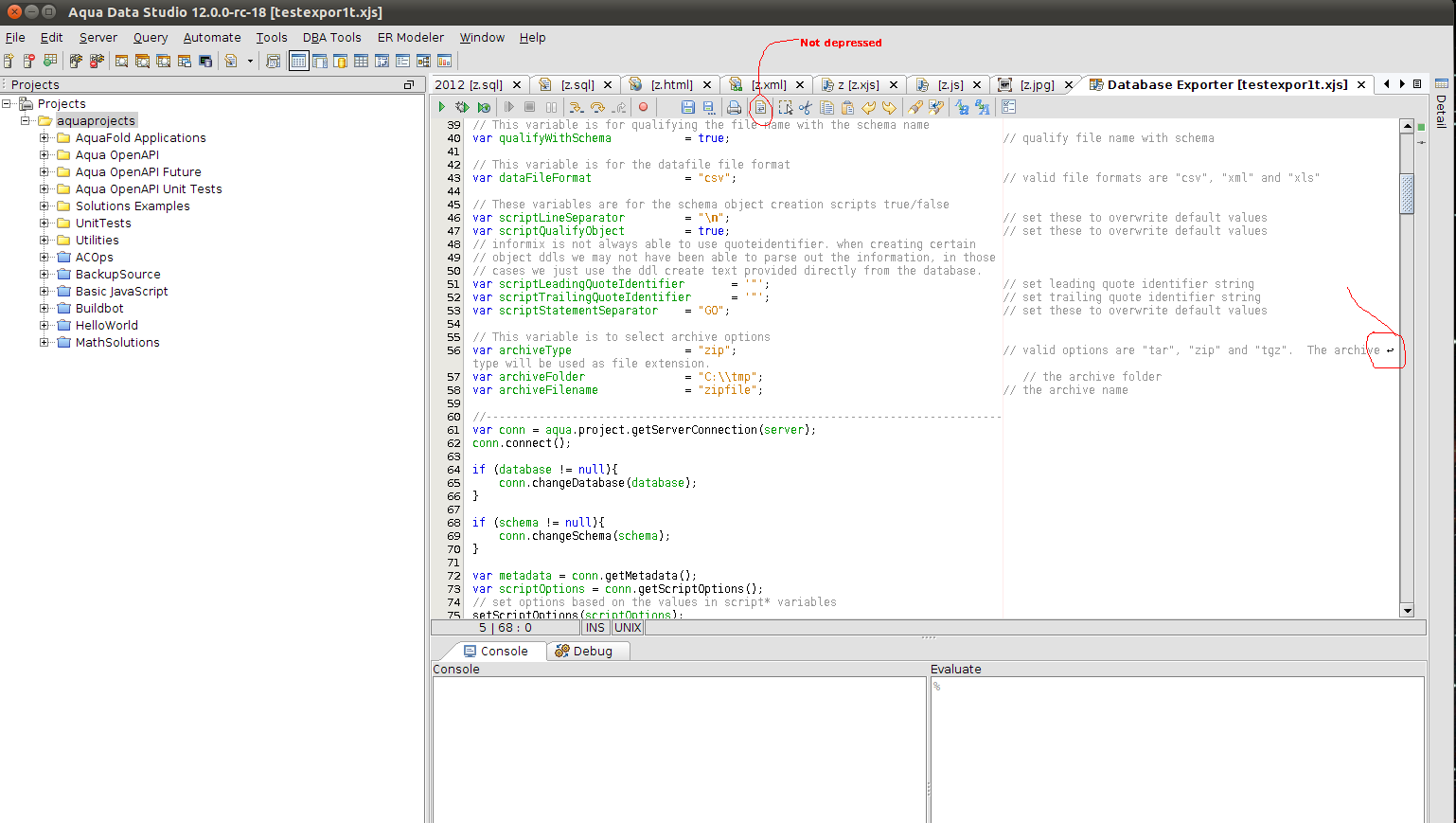Expand the HelloWorld project node

[44, 325]
